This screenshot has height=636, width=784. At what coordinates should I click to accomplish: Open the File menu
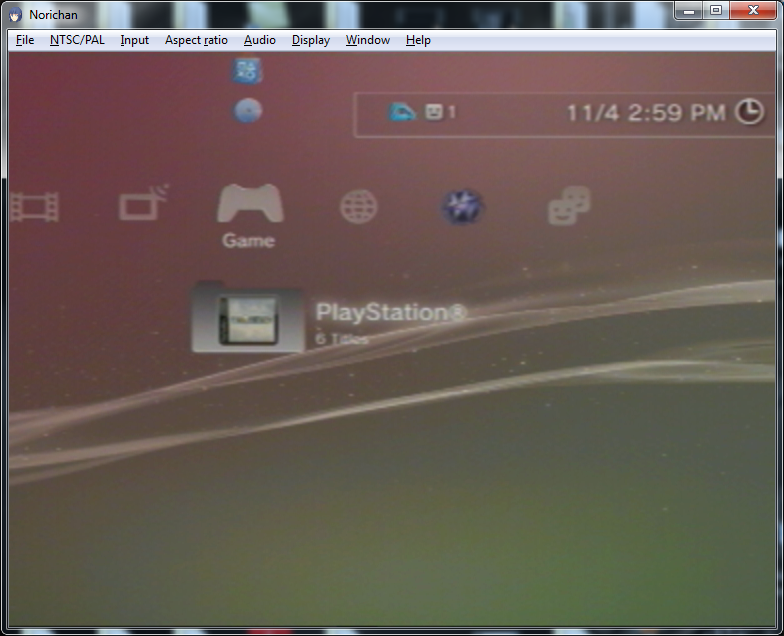25,40
